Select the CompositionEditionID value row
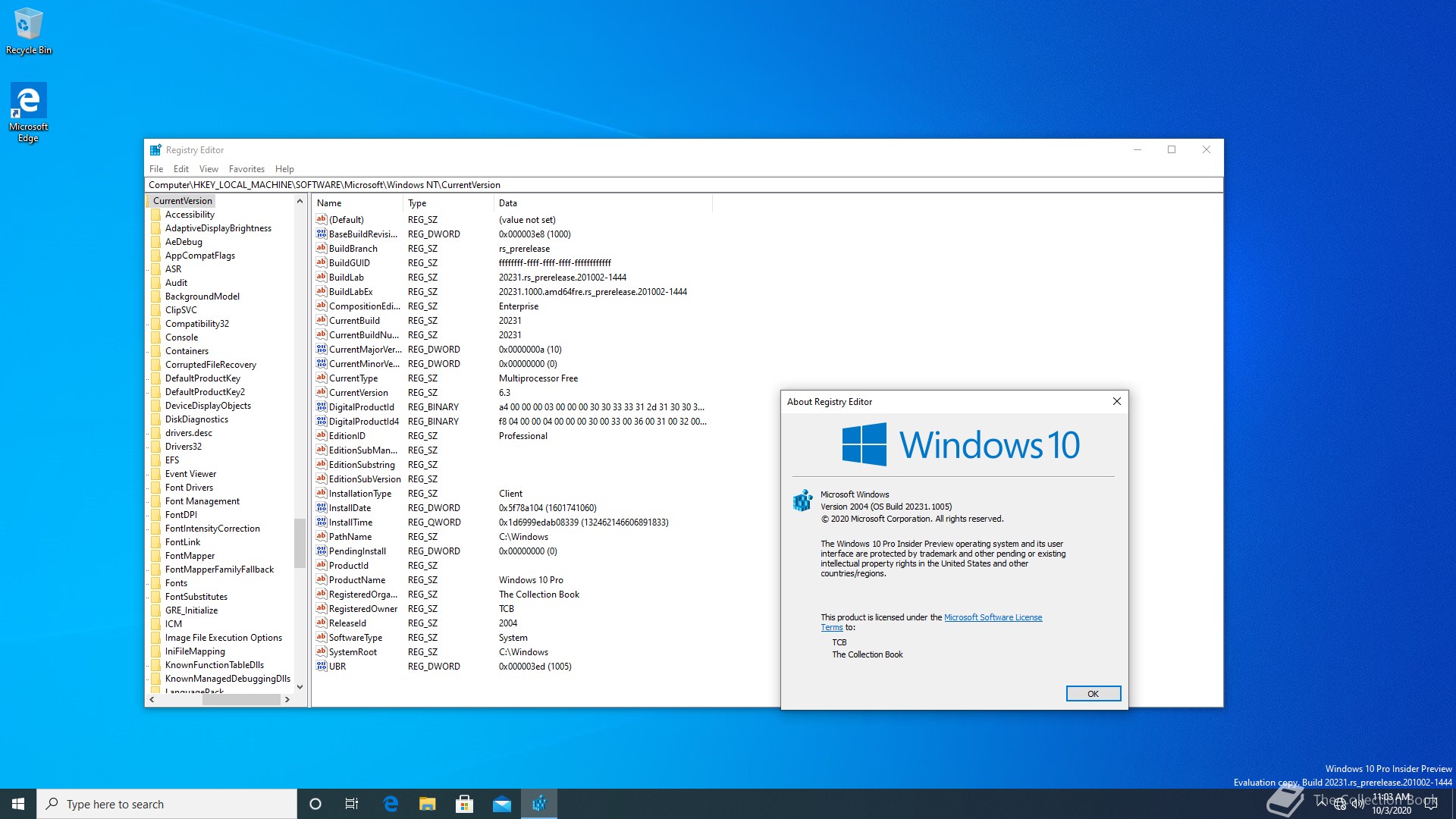This screenshot has height=819, width=1456. (x=512, y=306)
